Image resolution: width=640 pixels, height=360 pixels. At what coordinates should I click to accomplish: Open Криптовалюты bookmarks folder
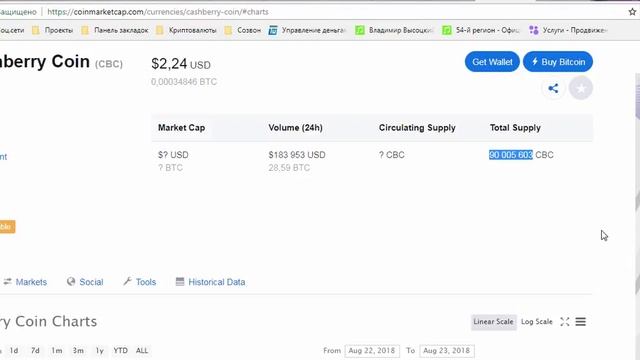tap(186, 30)
